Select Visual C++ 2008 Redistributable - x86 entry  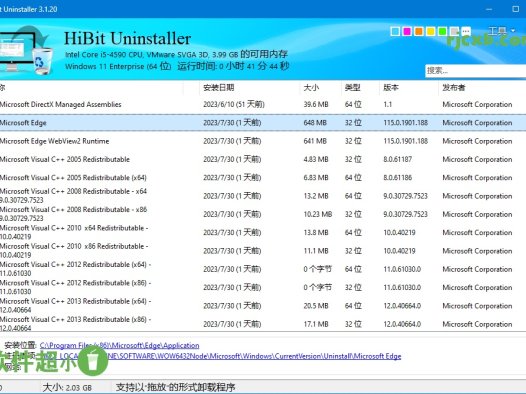tap(263, 214)
